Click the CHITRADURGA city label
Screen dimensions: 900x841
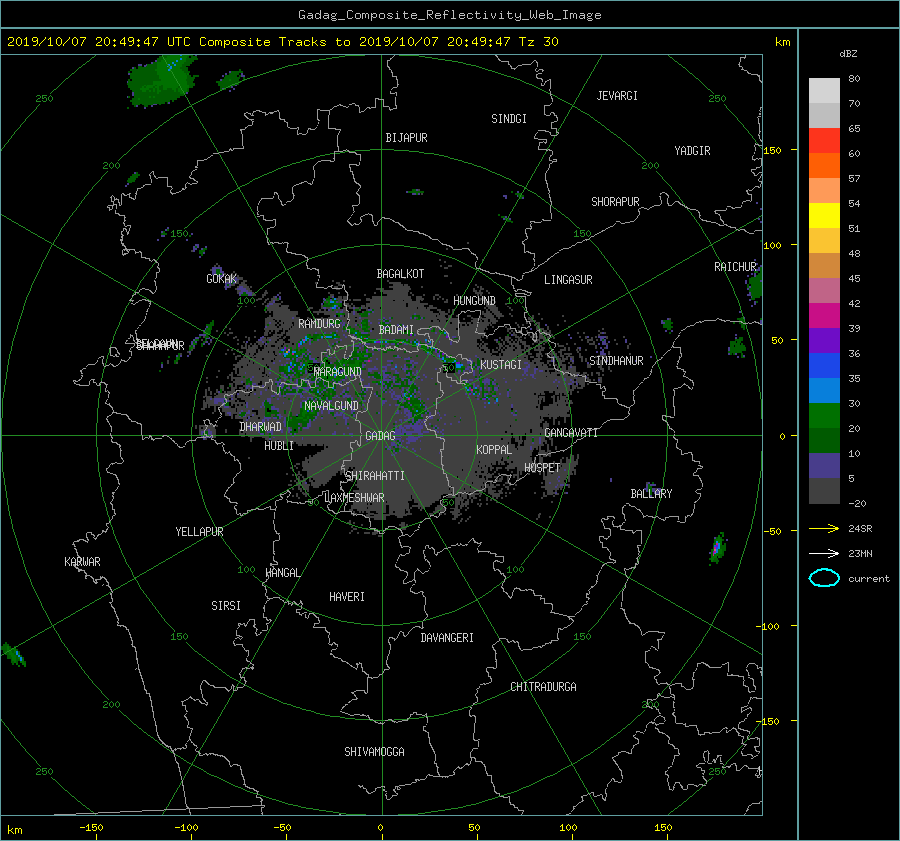(x=544, y=687)
